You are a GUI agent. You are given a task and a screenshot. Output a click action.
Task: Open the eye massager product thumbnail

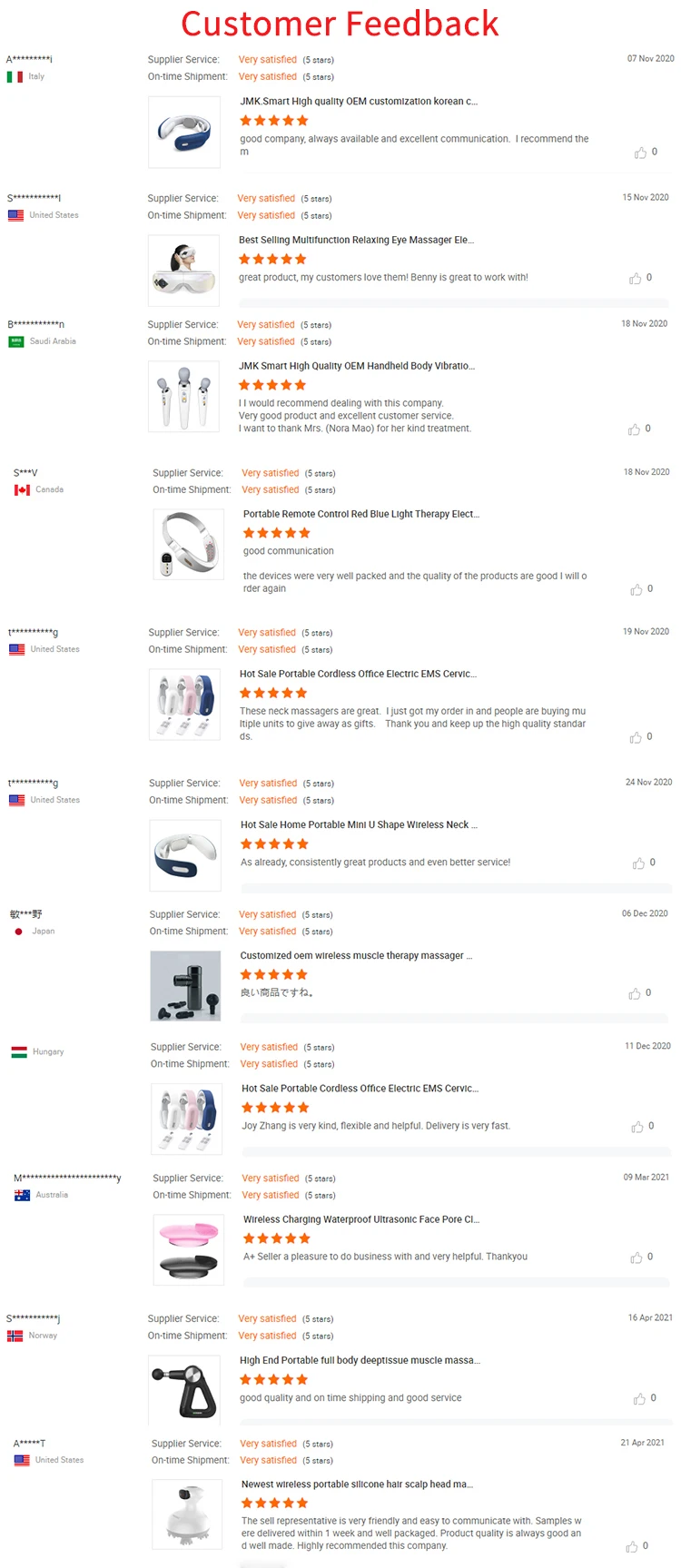[x=184, y=271]
